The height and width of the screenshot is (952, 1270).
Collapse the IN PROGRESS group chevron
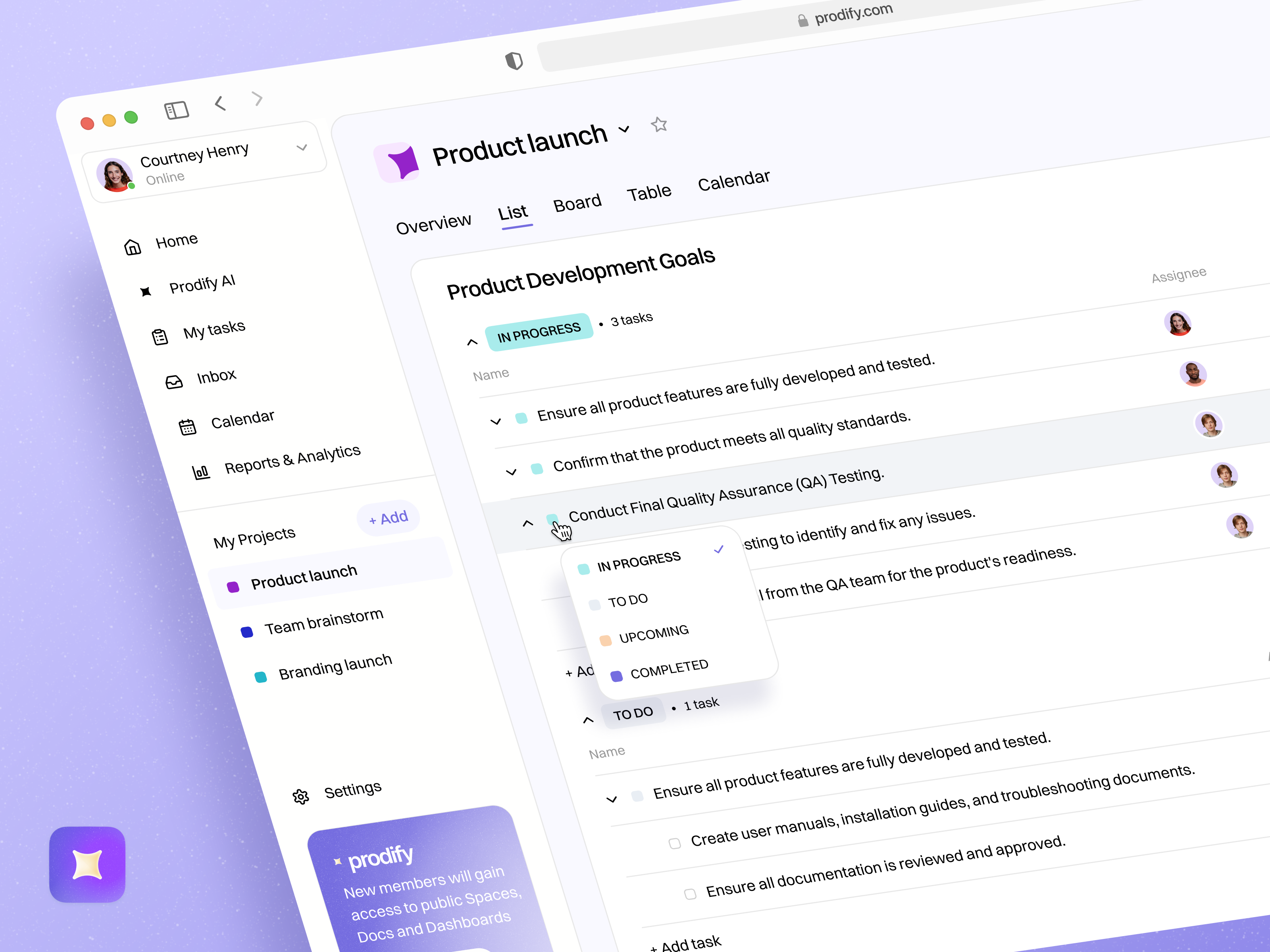click(472, 343)
